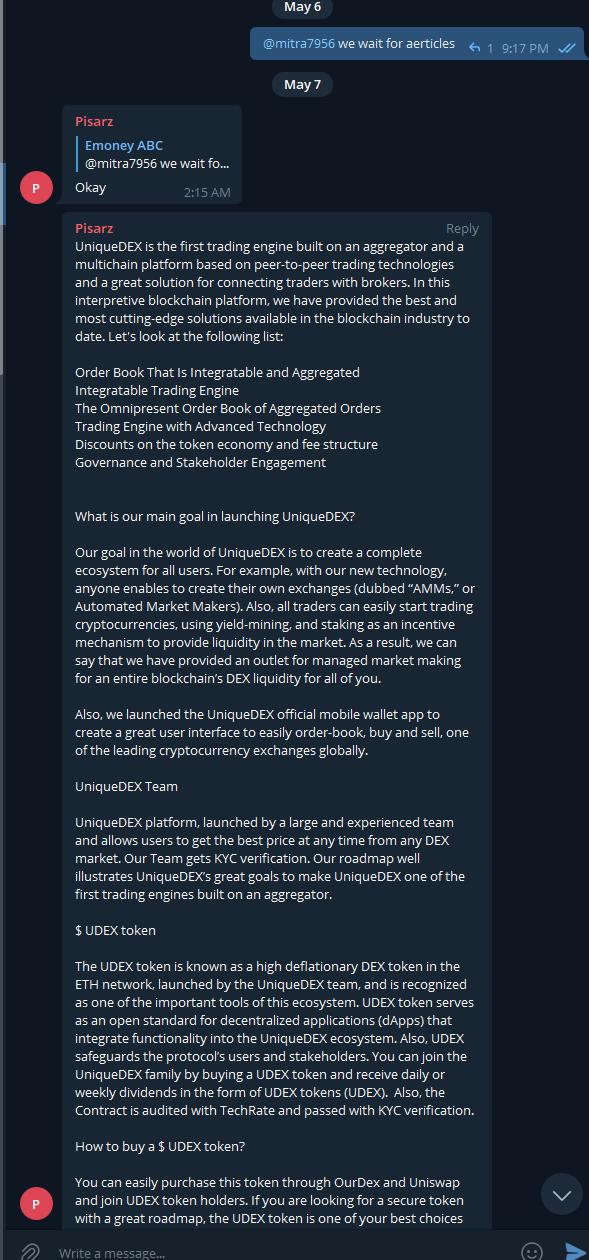Click the 9:17 PM timestamp on the sent message

click(x=525, y=47)
